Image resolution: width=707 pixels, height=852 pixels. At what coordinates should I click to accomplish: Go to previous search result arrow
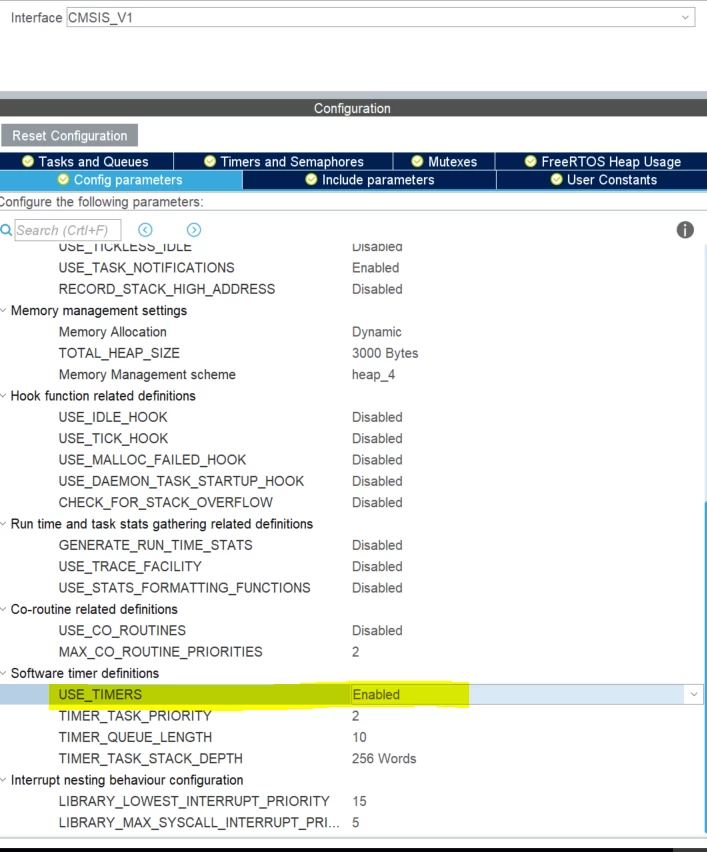click(145, 230)
